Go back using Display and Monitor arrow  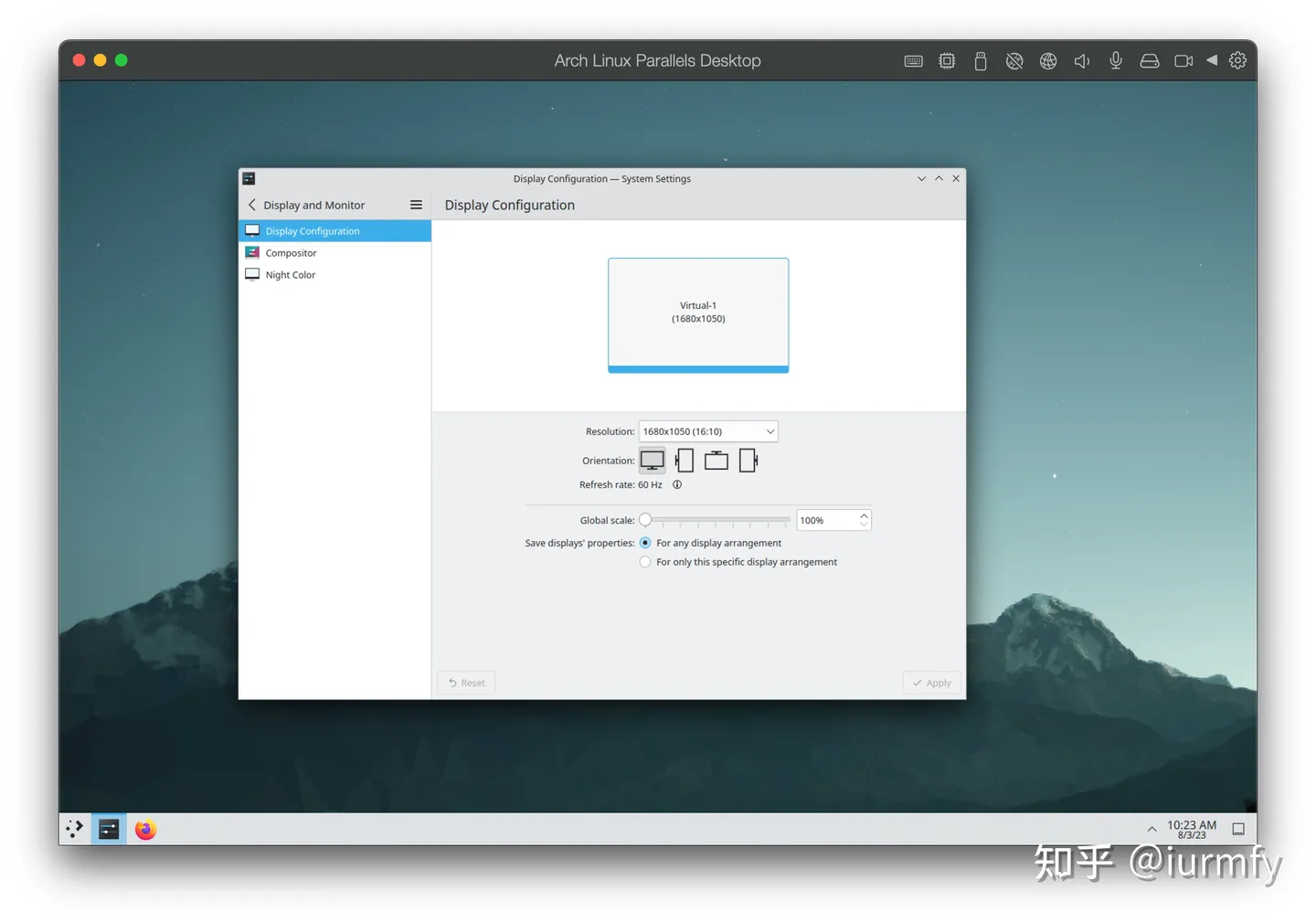click(x=253, y=205)
